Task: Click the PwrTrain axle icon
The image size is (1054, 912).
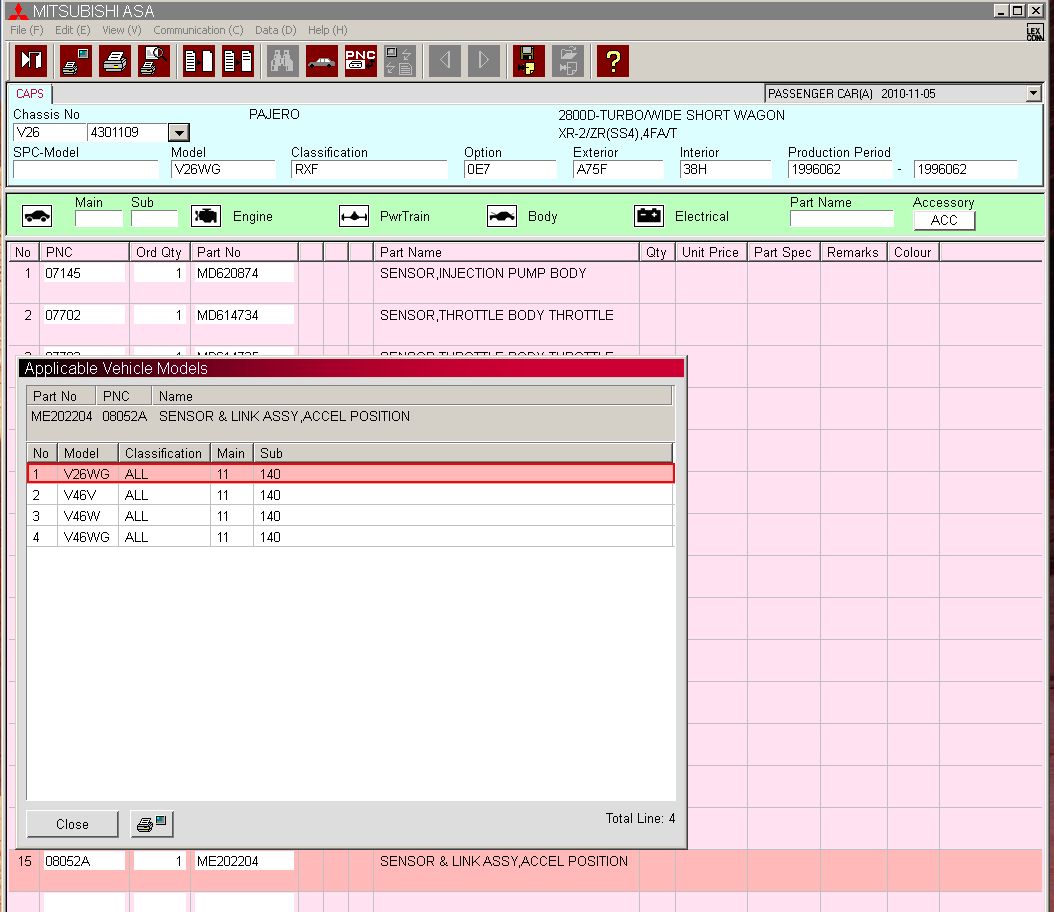Action: coord(354,216)
